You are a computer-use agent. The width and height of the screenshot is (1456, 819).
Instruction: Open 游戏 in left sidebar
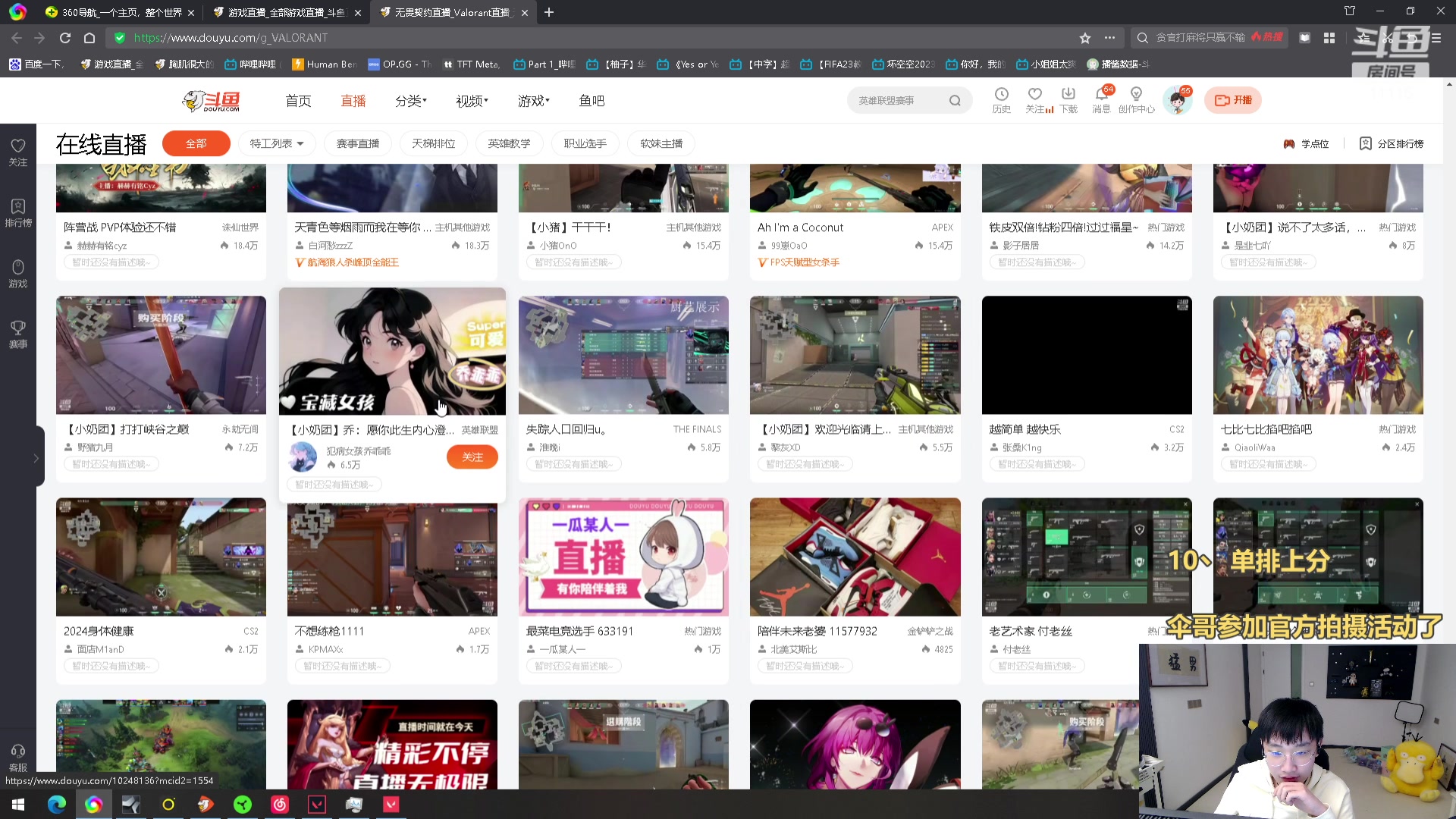click(18, 273)
